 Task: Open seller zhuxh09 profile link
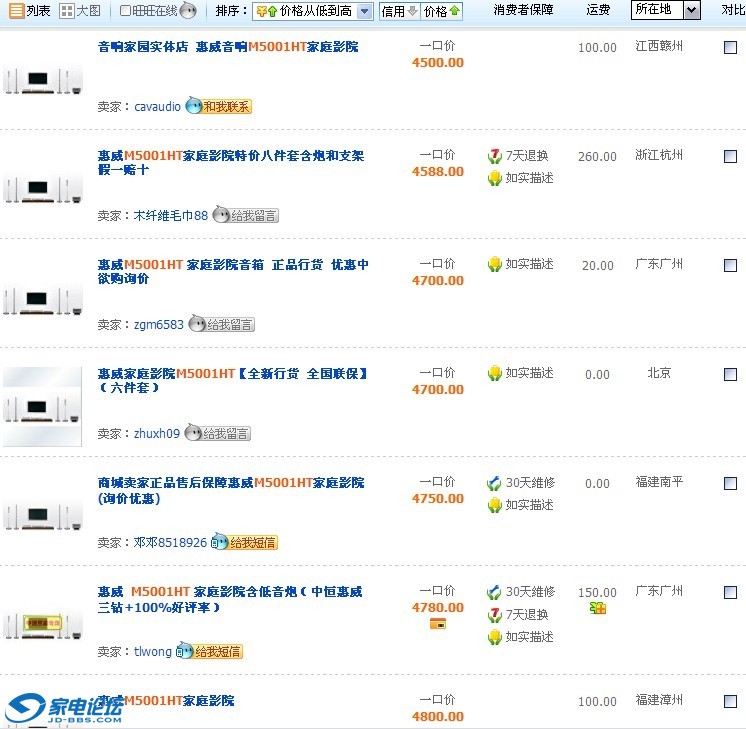[157, 434]
